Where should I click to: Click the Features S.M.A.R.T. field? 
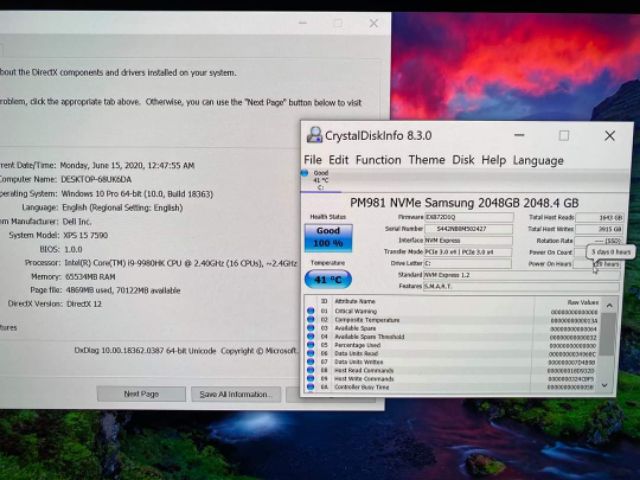(521, 287)
